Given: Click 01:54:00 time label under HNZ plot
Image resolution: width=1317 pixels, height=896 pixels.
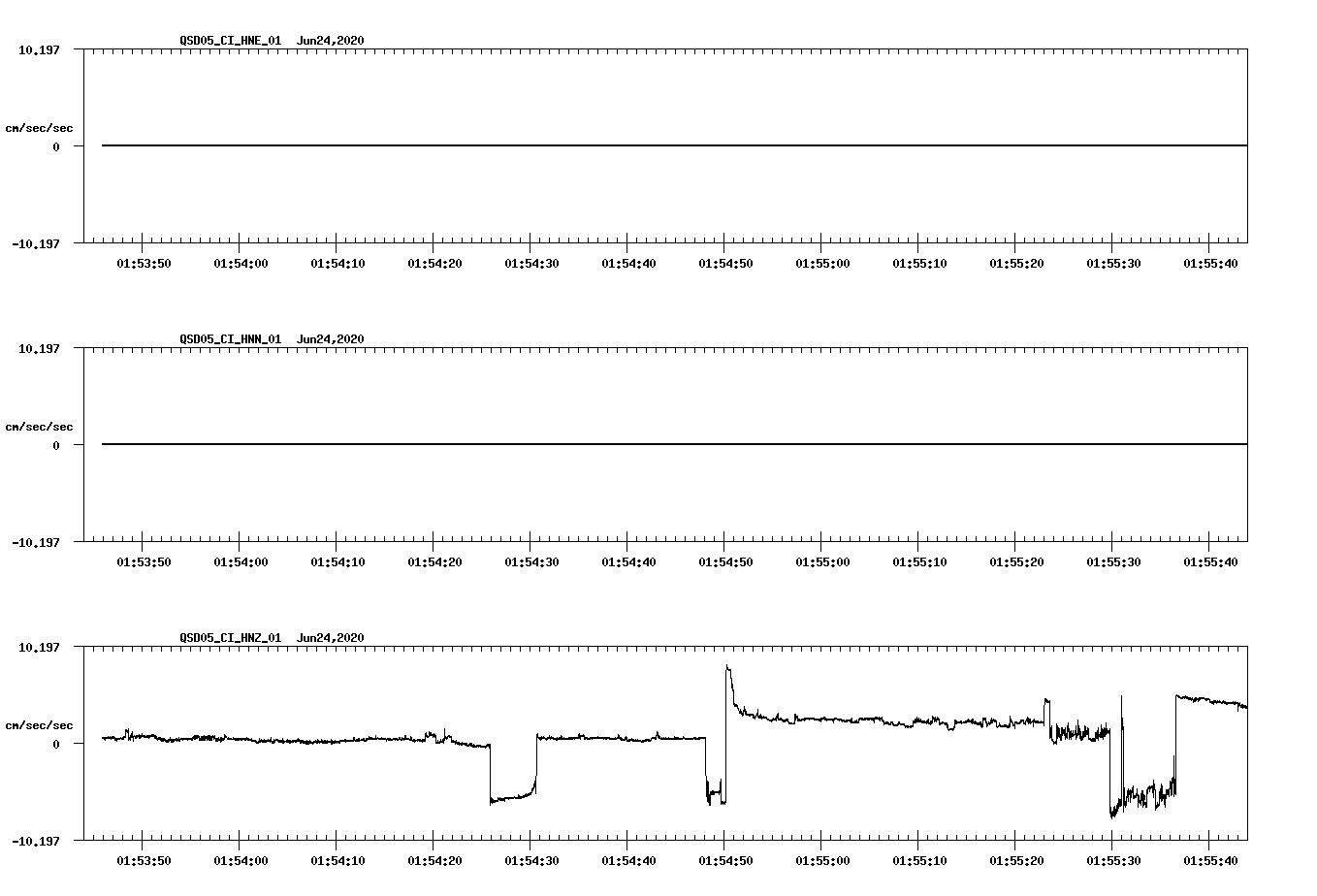Looking at the screenshot, I should [241, 860].
